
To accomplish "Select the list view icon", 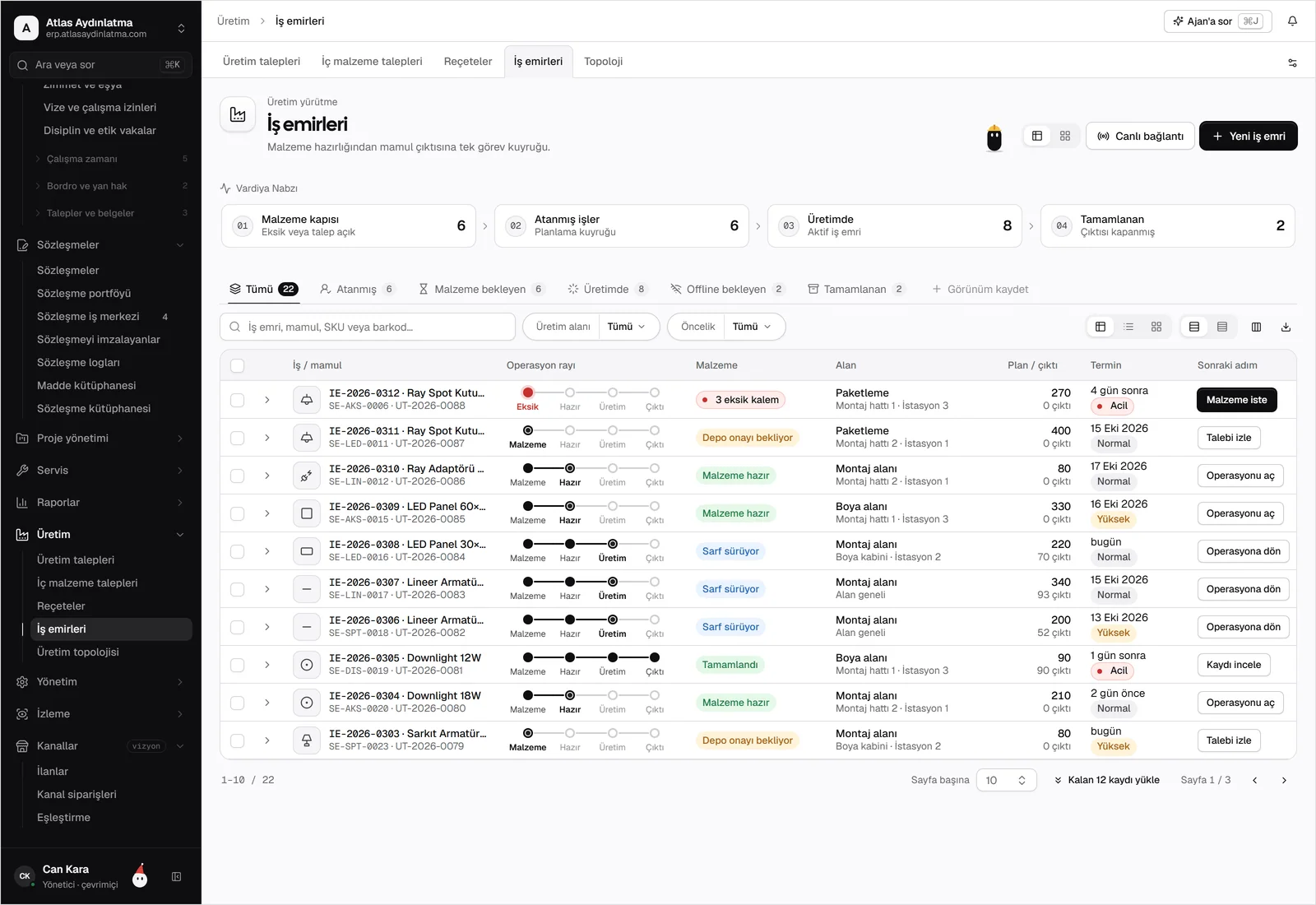I will click(x=1128, y=327).
